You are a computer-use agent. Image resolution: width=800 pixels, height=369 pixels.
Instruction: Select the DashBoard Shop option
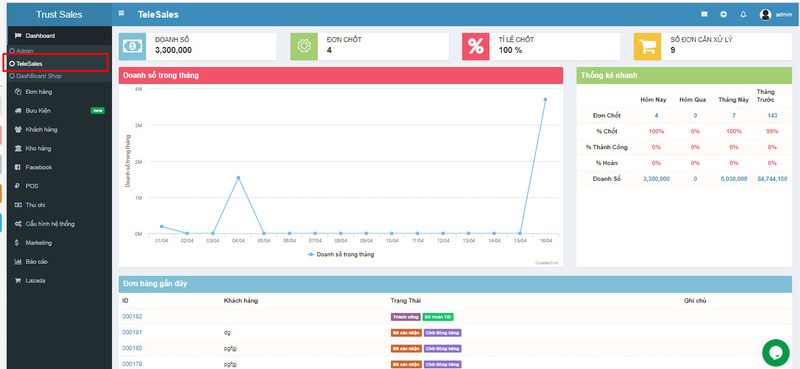[x=36, y=76]
